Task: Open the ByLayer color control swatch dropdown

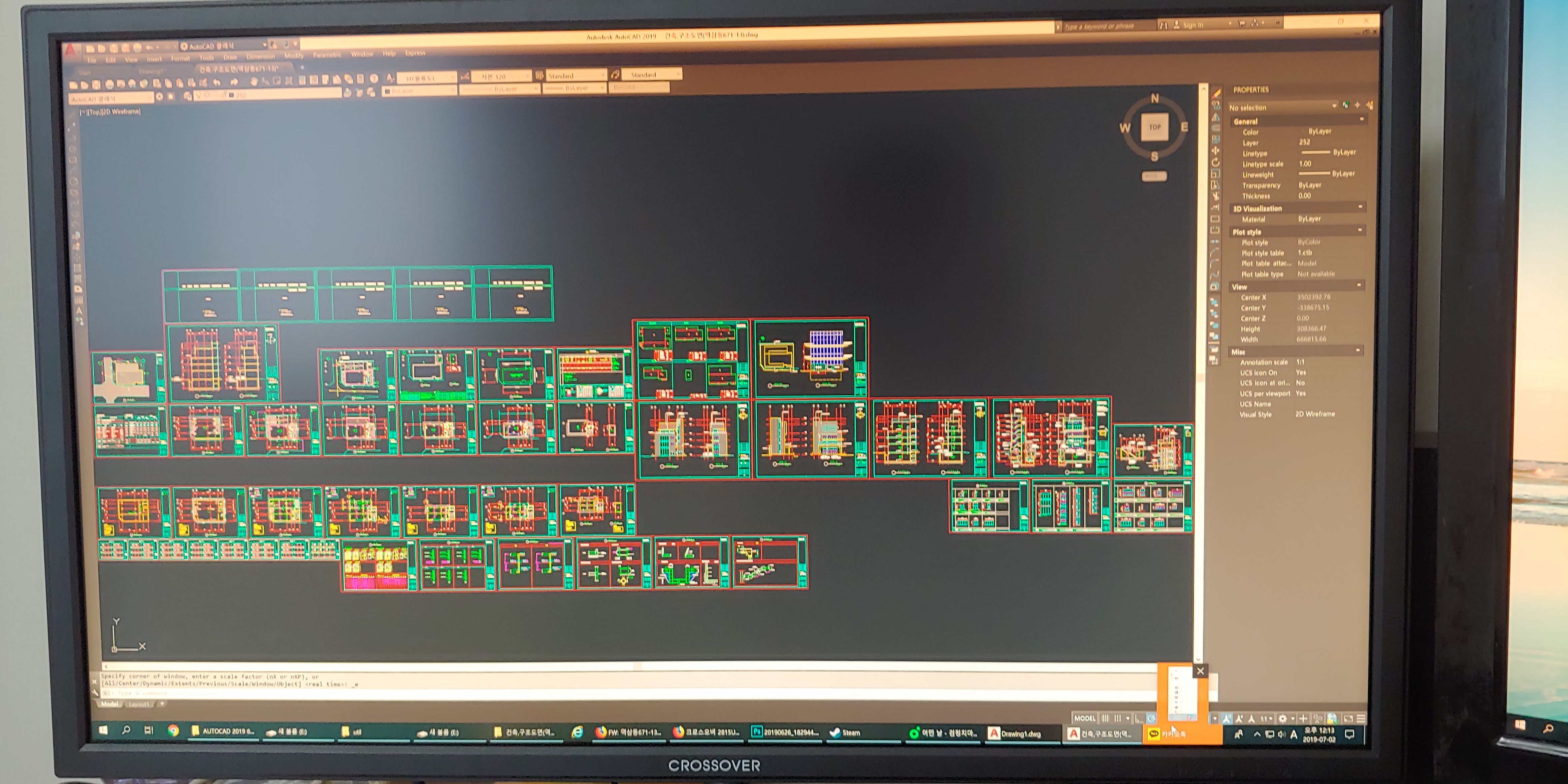Action: coord(420,91)
